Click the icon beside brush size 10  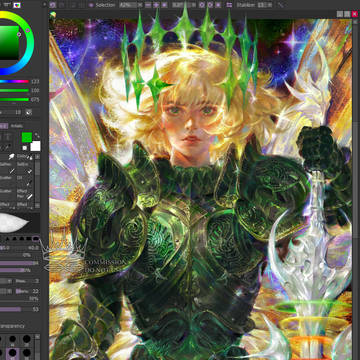coord(29,112)
